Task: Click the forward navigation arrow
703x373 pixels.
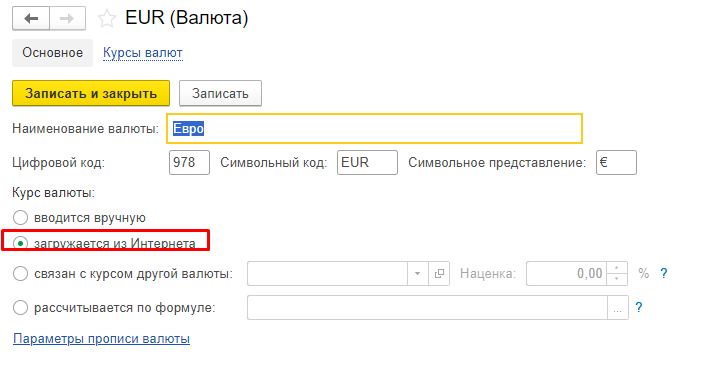Action: tap(67, 19)
